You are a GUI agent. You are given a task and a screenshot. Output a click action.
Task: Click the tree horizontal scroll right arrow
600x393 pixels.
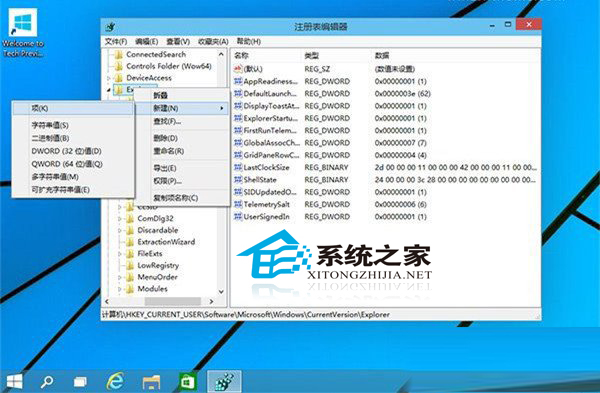(x=211, y=302)
